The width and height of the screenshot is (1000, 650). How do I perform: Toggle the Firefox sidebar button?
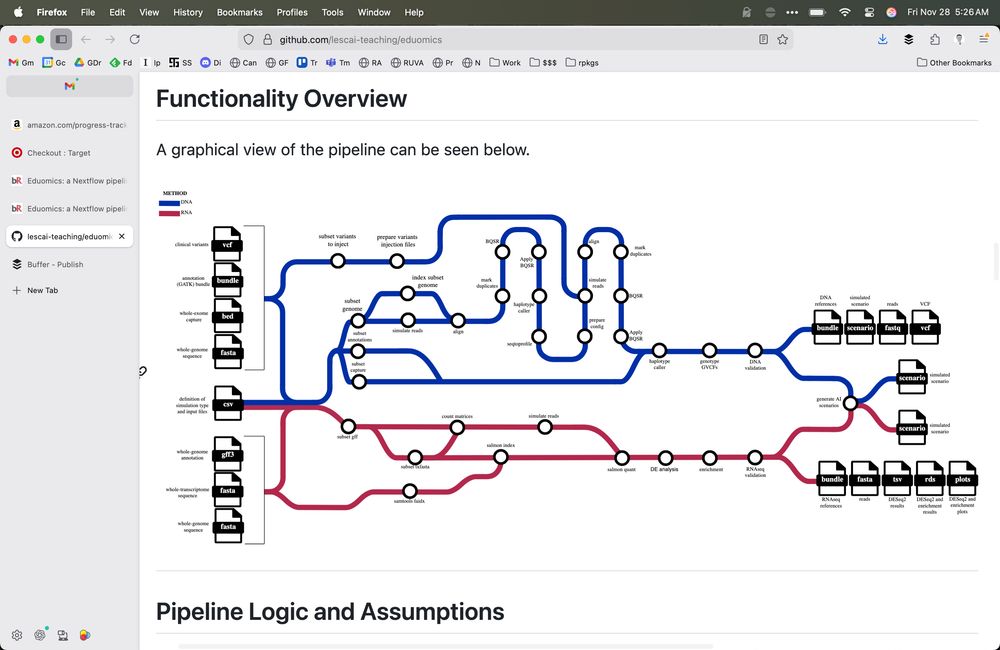click(61, 40)
